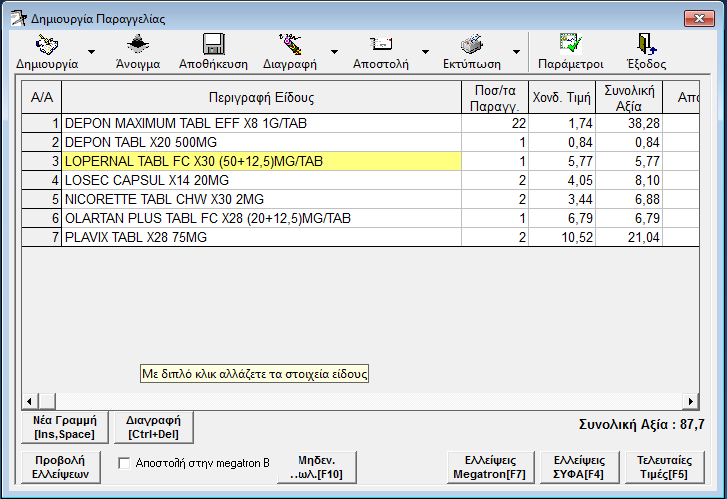The height and width of the screenshot is (499, 727).
Task: Open the Παράμετροι settings icon
Action: click(571, 45)
